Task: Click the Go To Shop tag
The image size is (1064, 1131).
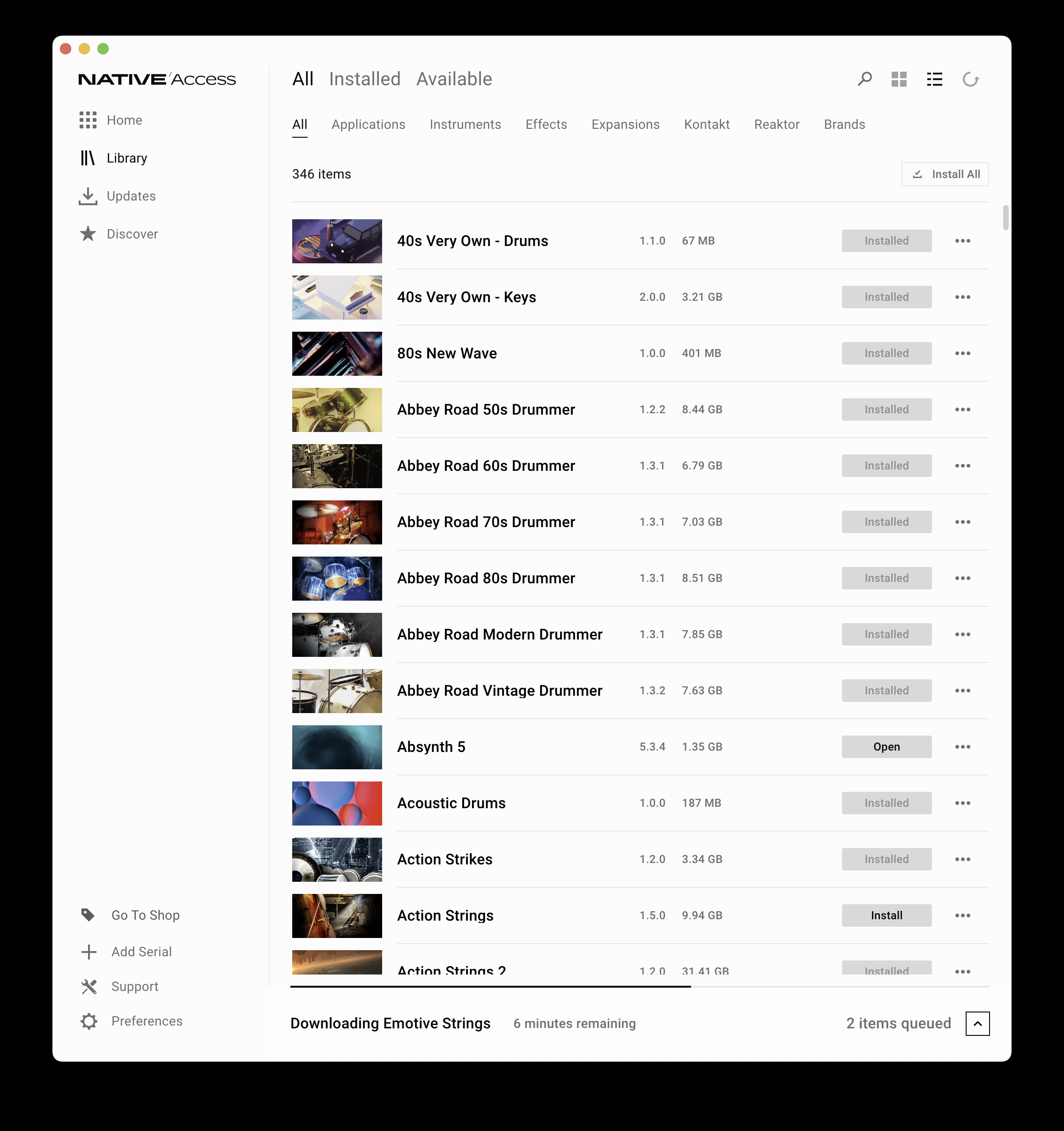Action: tap(88, 915)
